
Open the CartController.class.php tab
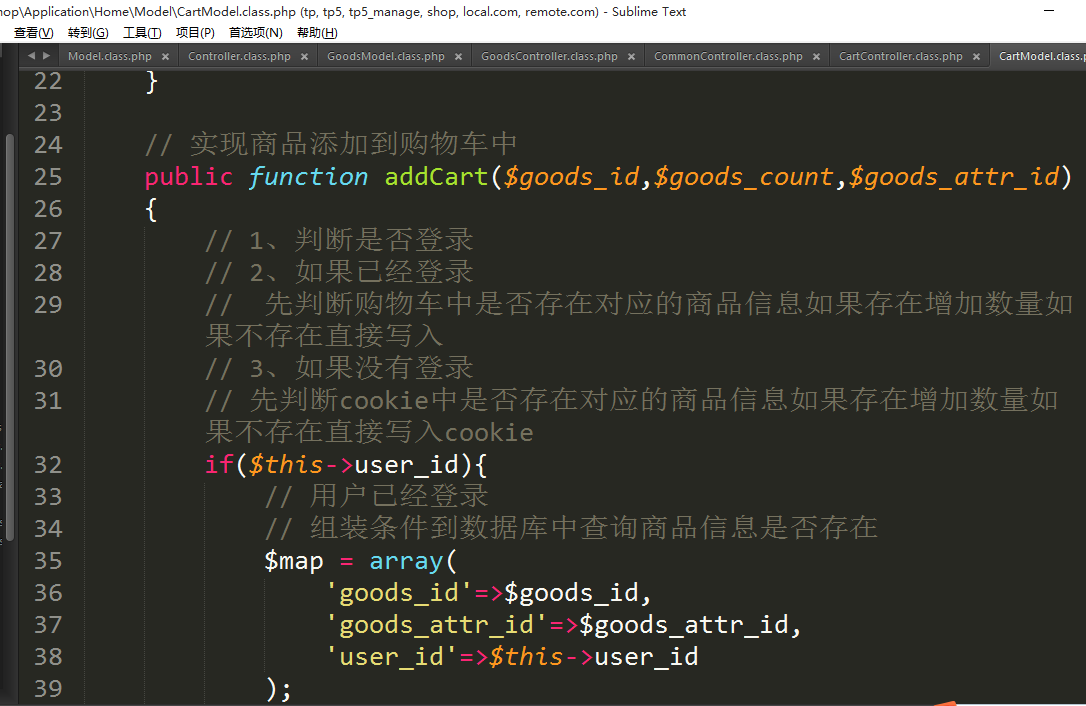pos(900,57)
